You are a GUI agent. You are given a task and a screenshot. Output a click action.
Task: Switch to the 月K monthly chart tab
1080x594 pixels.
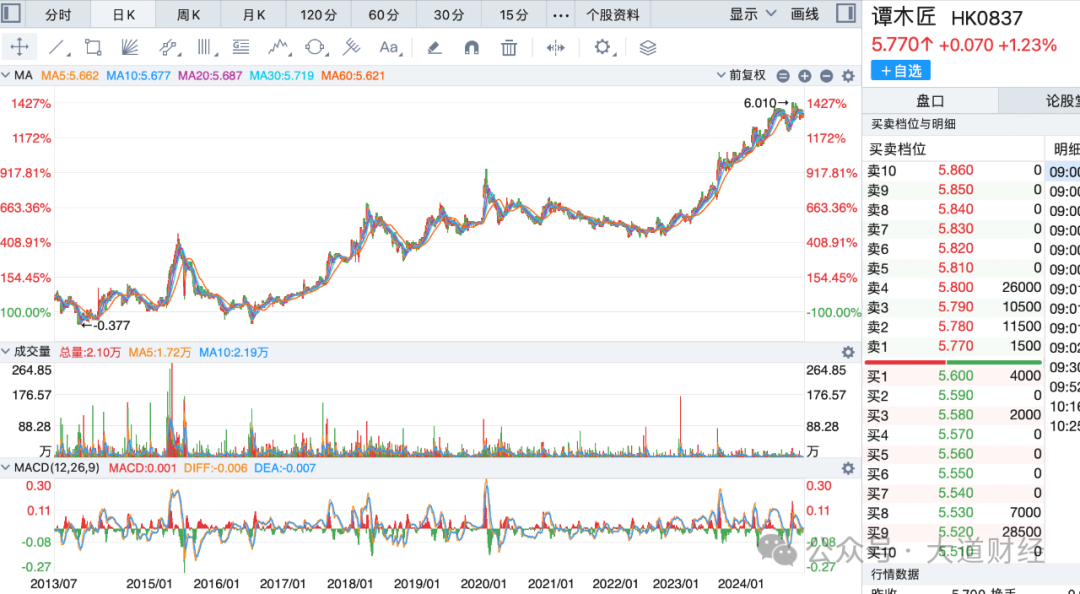(x=253, y=14)
